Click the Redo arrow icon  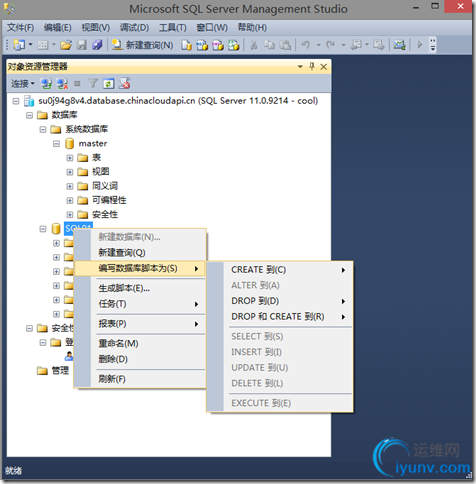330,45
